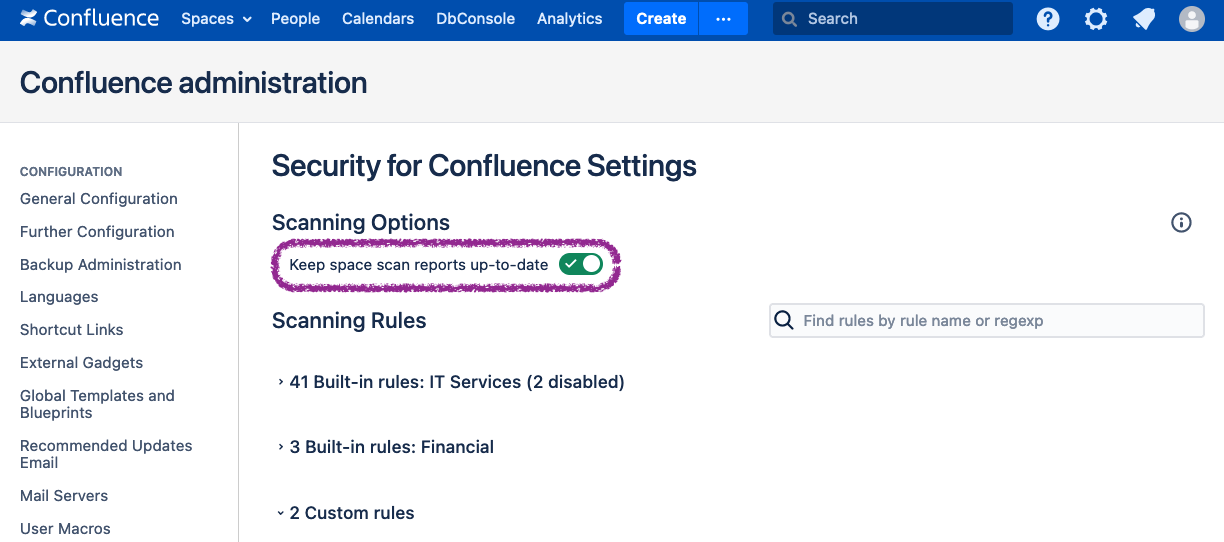Open the Analytics menu item
Screen dimensions: 1224x542
(x=569, y=19)
